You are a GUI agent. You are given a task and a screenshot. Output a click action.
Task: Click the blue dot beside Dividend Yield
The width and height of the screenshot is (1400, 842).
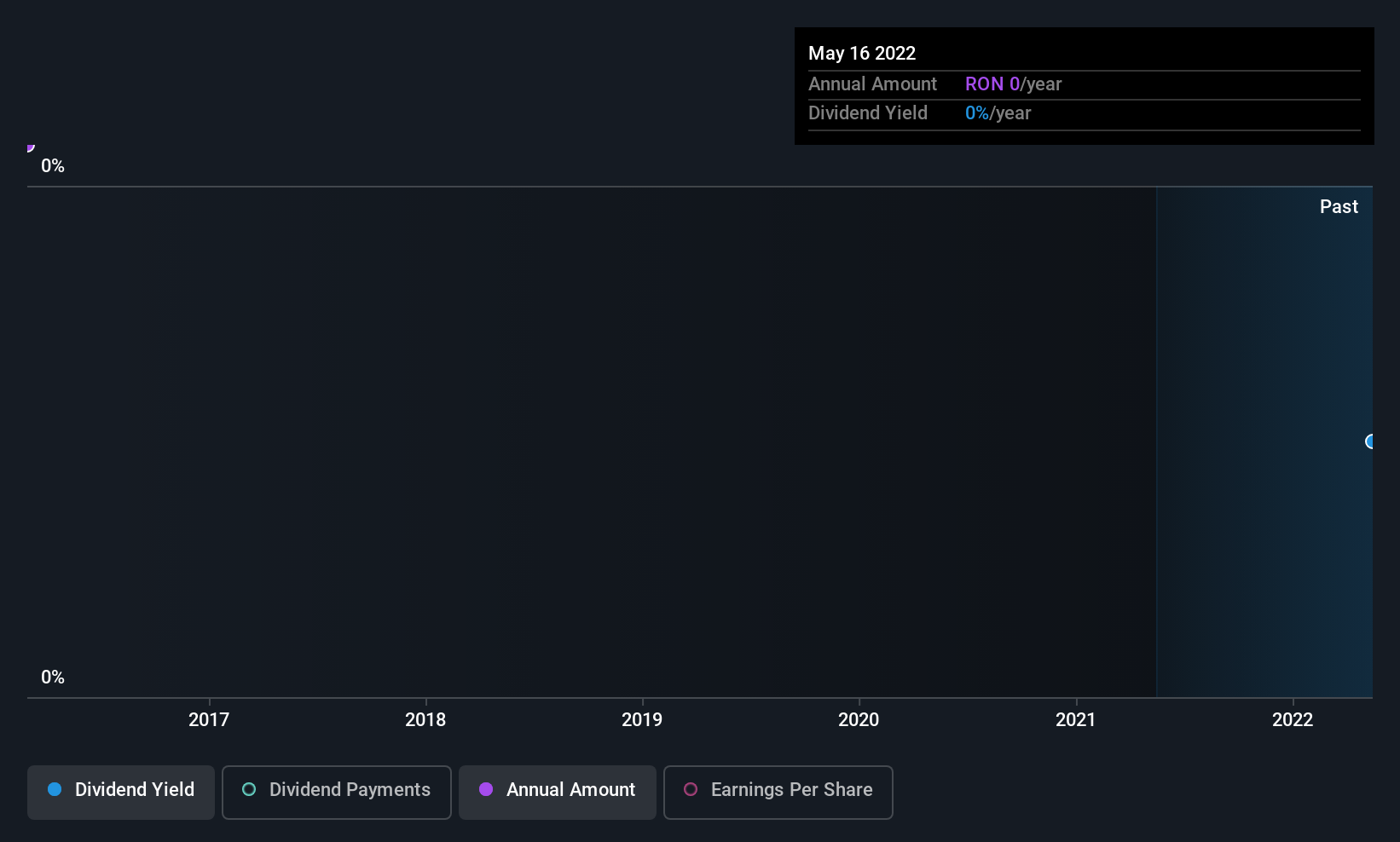pos(55,790)
